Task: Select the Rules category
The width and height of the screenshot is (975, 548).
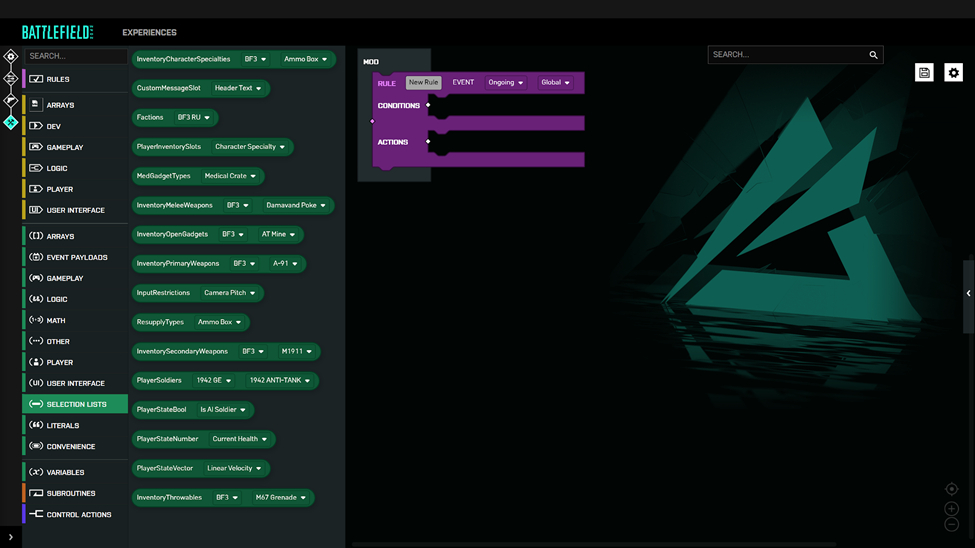Action: click(x=58, y=79)
